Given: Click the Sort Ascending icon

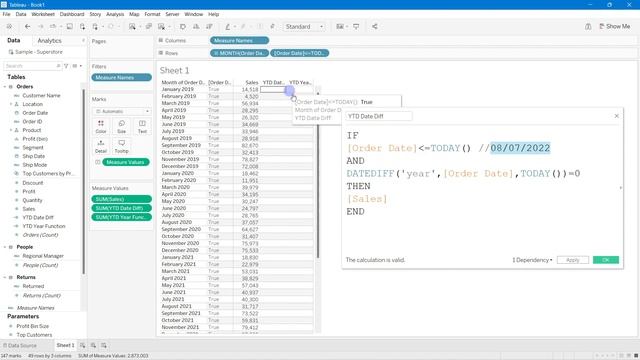Looking at the screenshot, I should coord(196,27).
